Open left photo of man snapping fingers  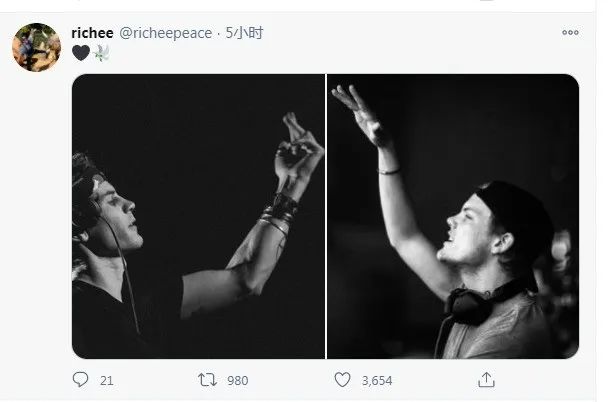(198, 216)
